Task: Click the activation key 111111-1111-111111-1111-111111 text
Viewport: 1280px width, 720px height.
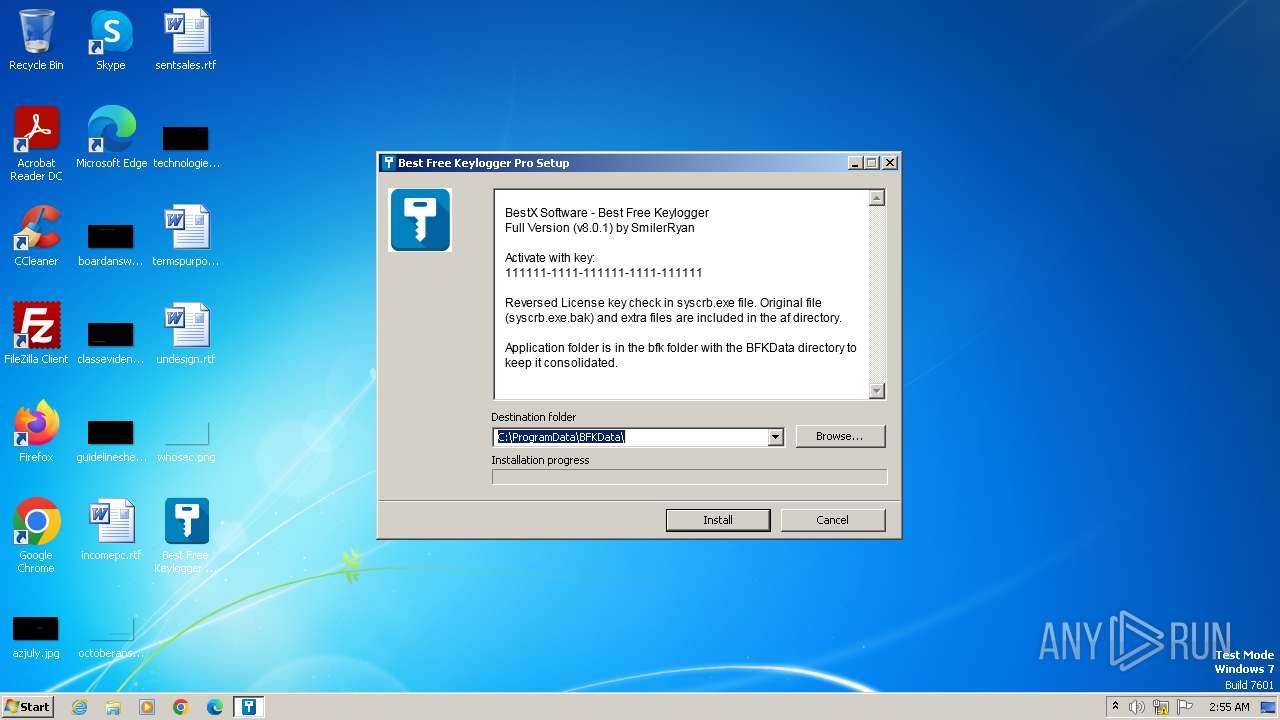Action: coord(603,273)
